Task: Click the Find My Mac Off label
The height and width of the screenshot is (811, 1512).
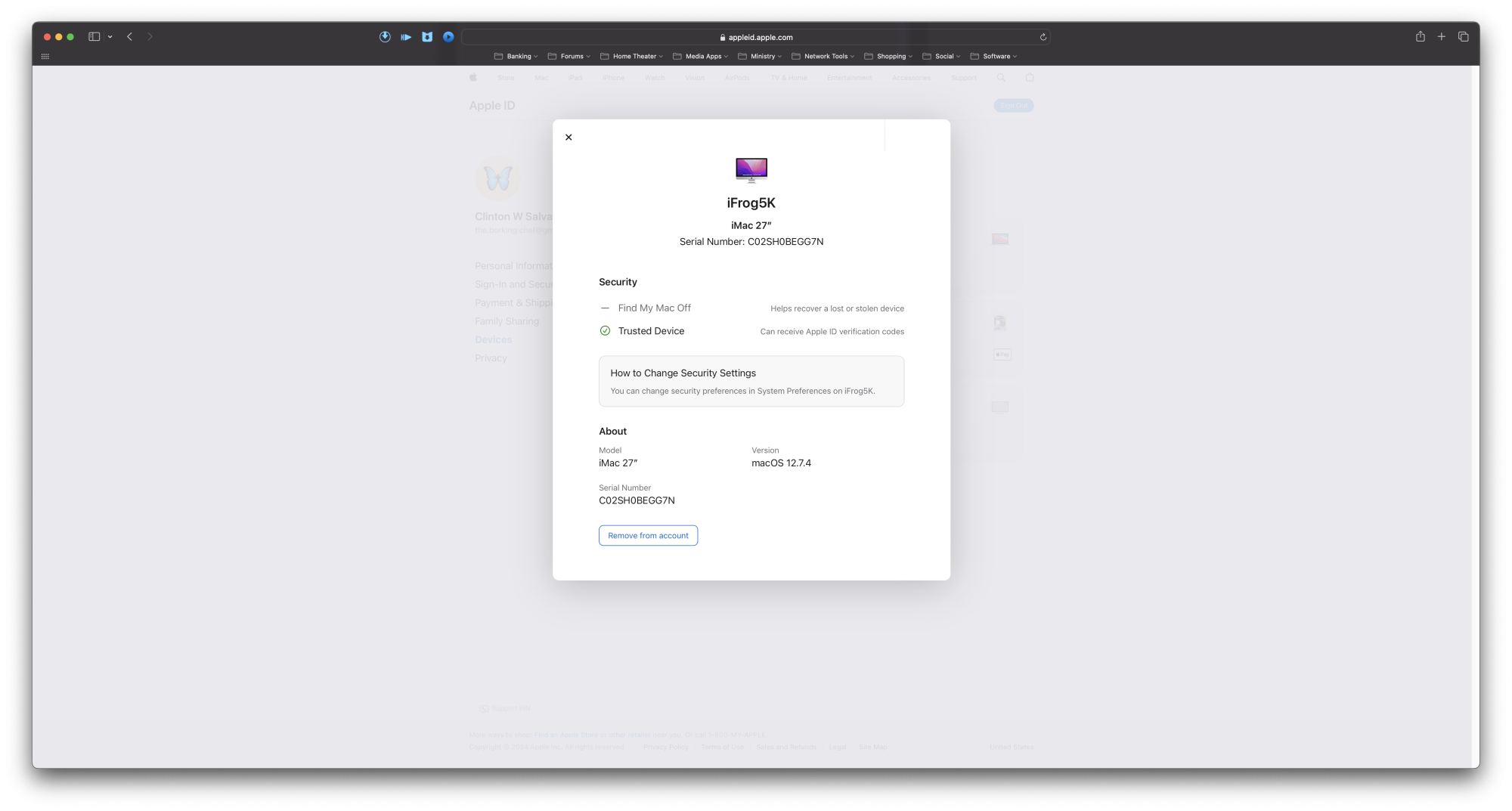Action: tap(654, 308)
